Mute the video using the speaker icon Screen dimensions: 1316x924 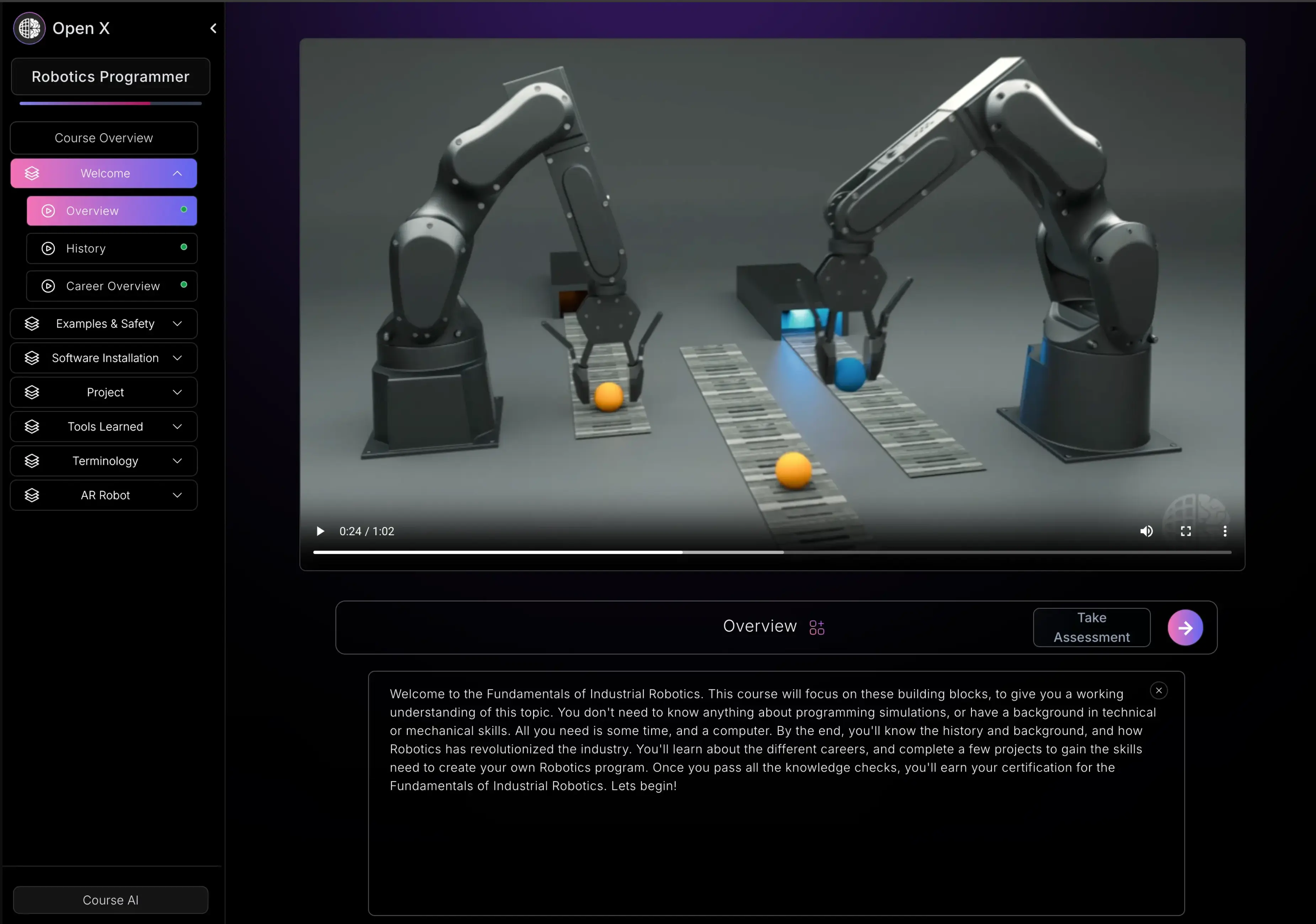tap(1146, 531)
